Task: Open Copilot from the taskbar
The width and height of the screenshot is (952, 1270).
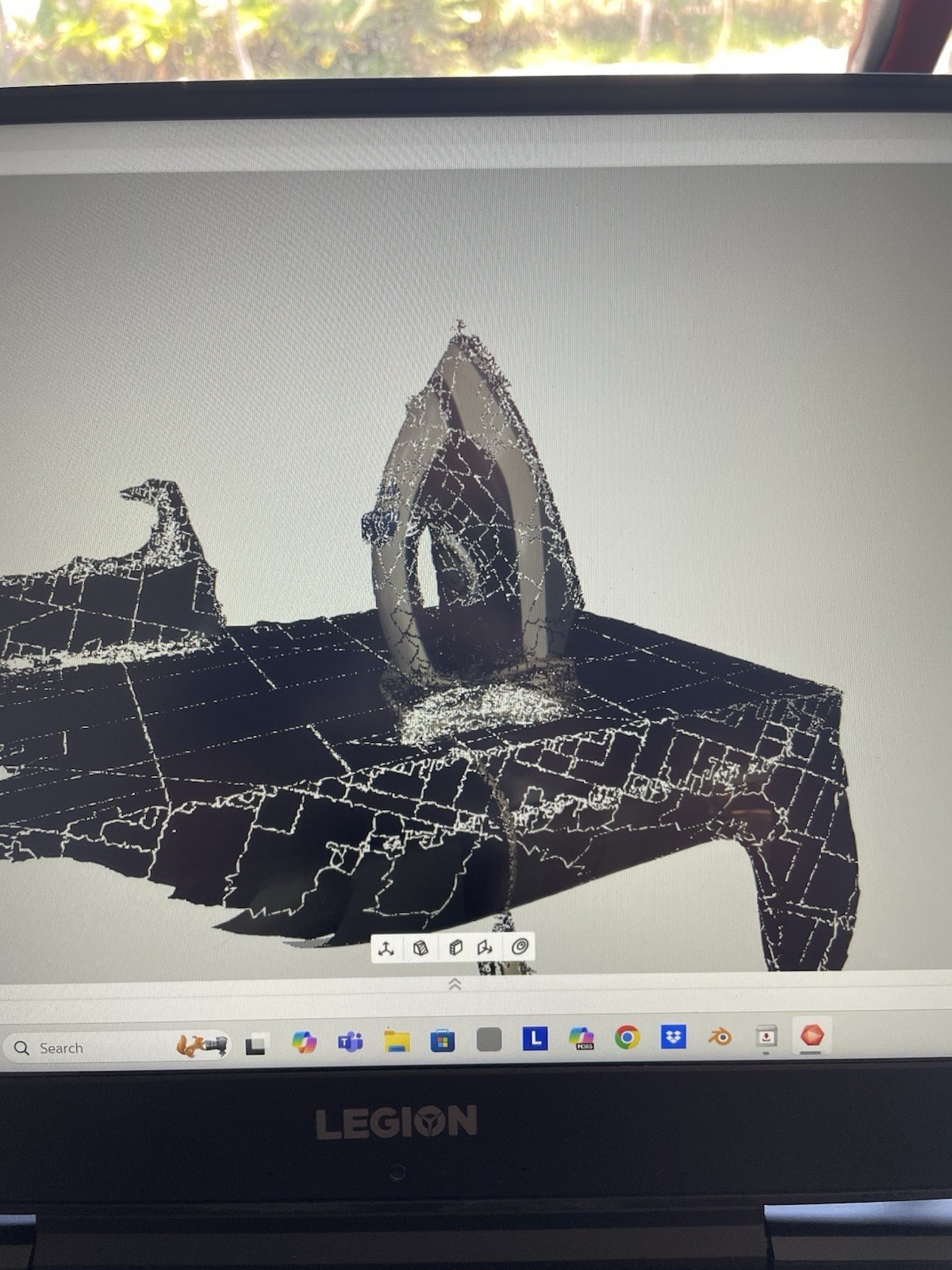Action: tap(304, 1041)
